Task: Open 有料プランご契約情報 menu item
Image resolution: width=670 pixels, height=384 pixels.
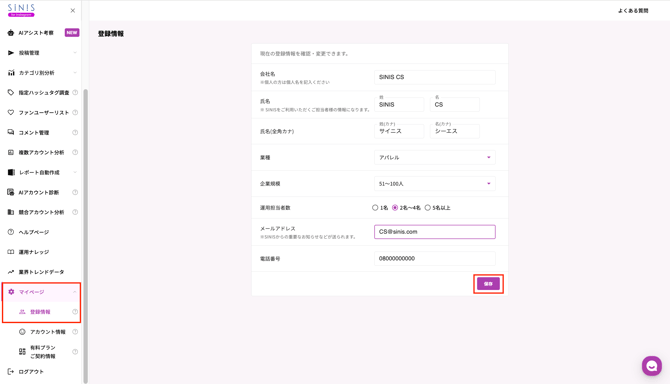Action: coord(43,352)
